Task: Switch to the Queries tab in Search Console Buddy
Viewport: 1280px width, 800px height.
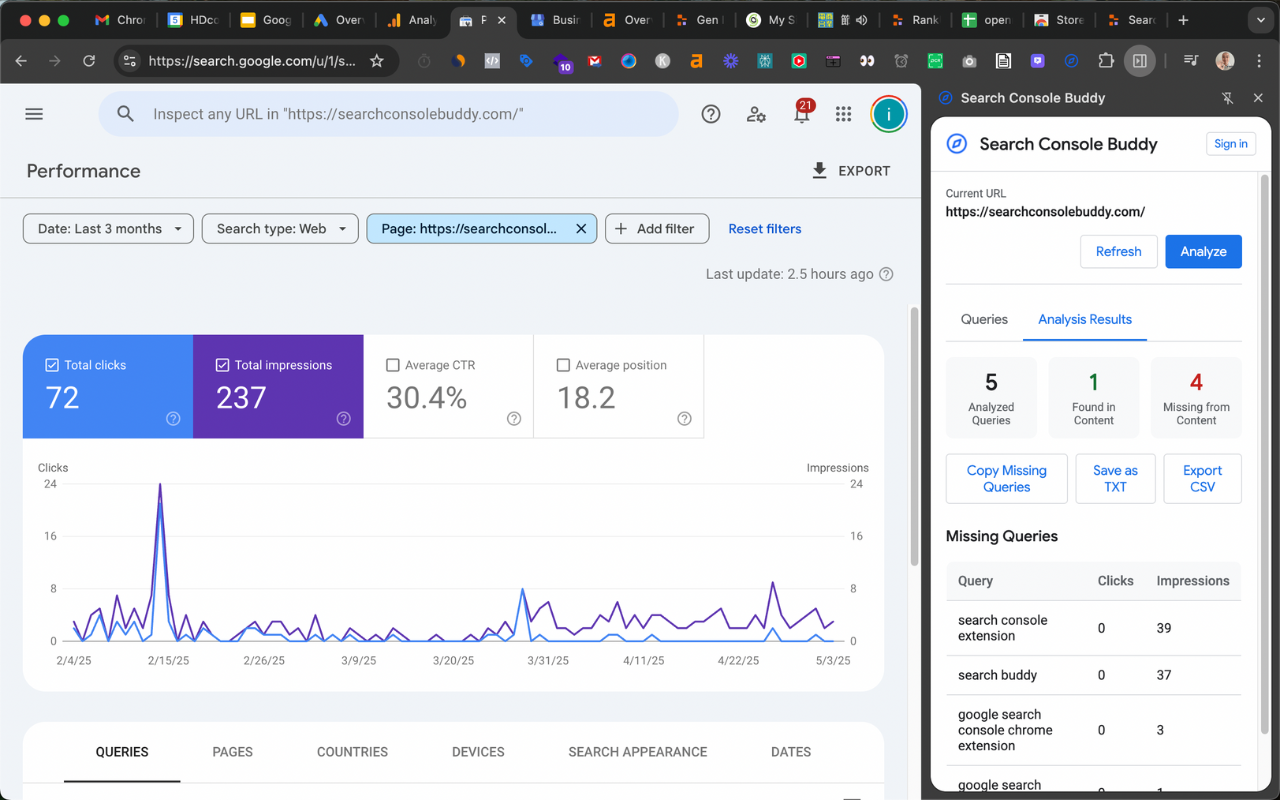Action: coord(983,319)
